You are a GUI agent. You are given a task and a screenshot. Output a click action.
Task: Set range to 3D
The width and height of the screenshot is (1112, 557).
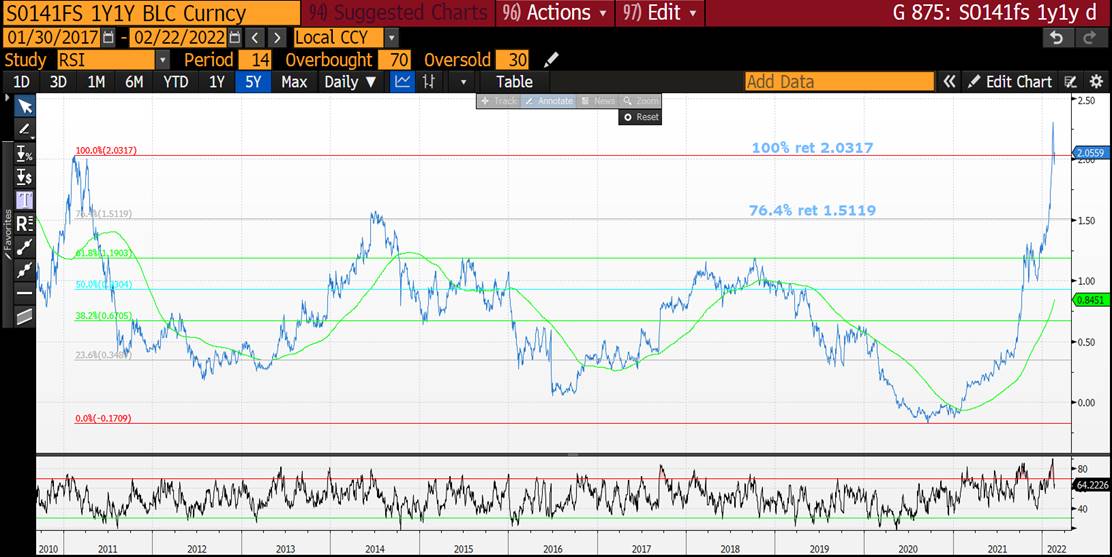pos(58,82)
